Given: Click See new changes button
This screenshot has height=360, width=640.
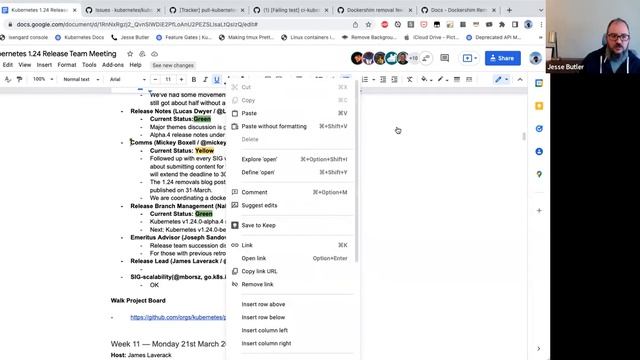Looking at the screenshot, I should tap(173, 65).
